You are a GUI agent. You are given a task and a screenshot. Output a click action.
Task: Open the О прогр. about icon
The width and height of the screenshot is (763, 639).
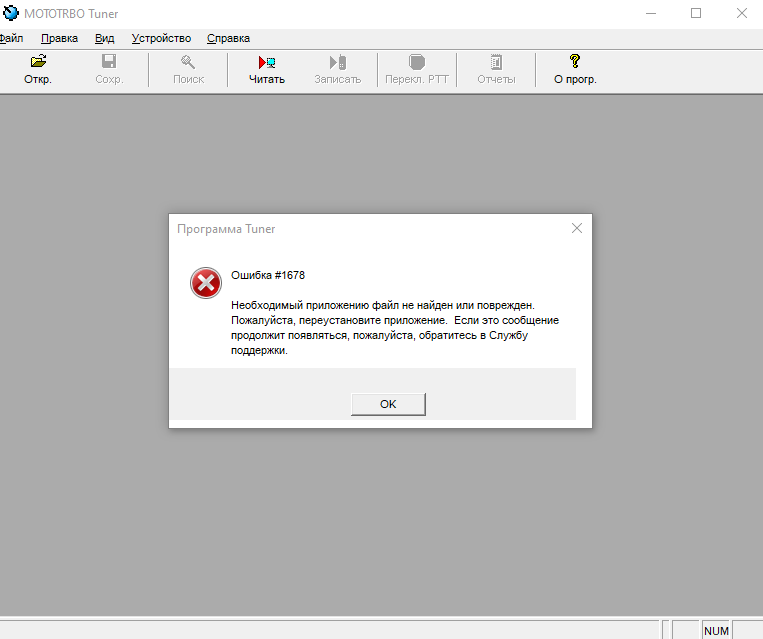click(x=575, y=61)
